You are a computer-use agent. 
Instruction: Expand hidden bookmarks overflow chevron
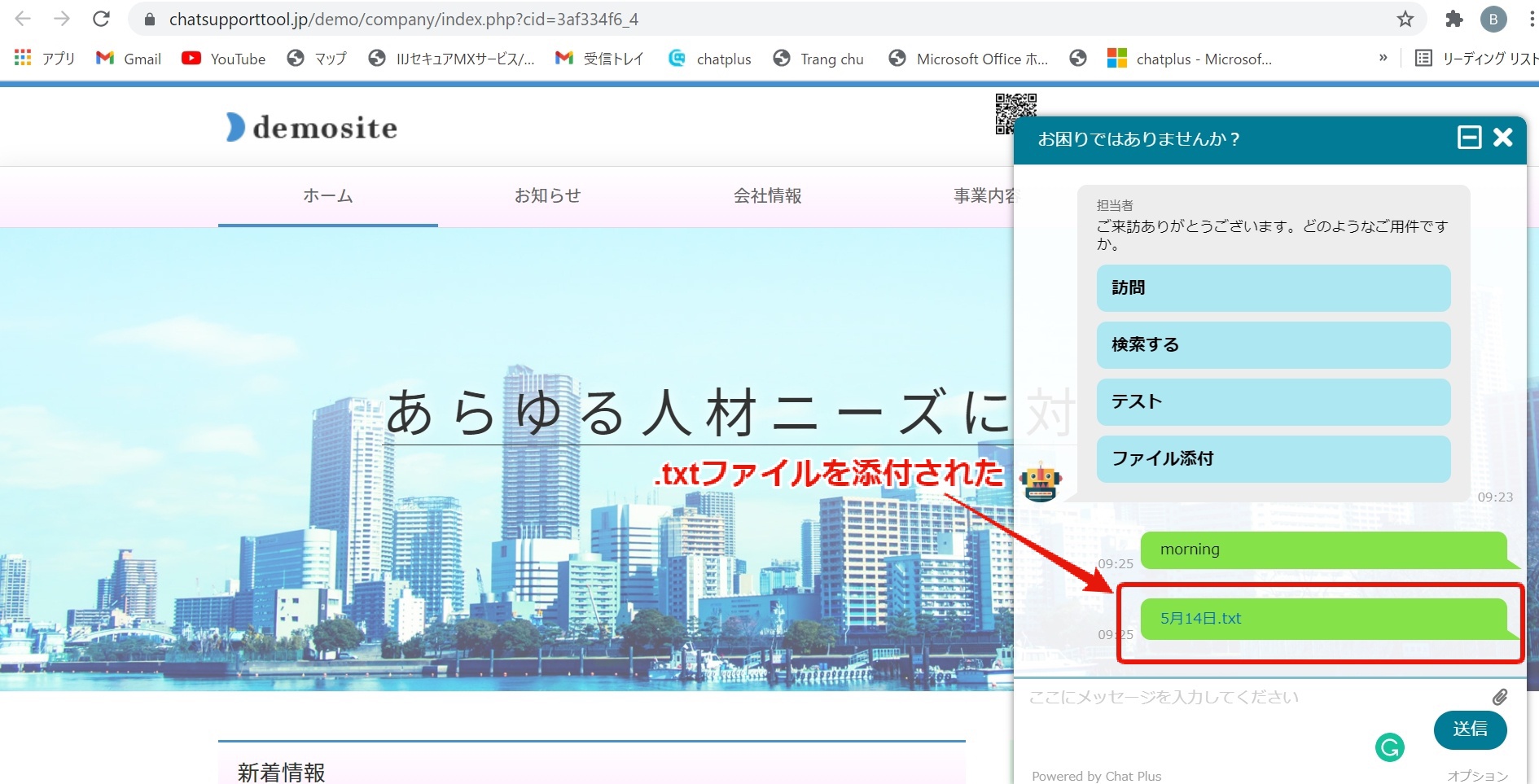pos(1383,59)
